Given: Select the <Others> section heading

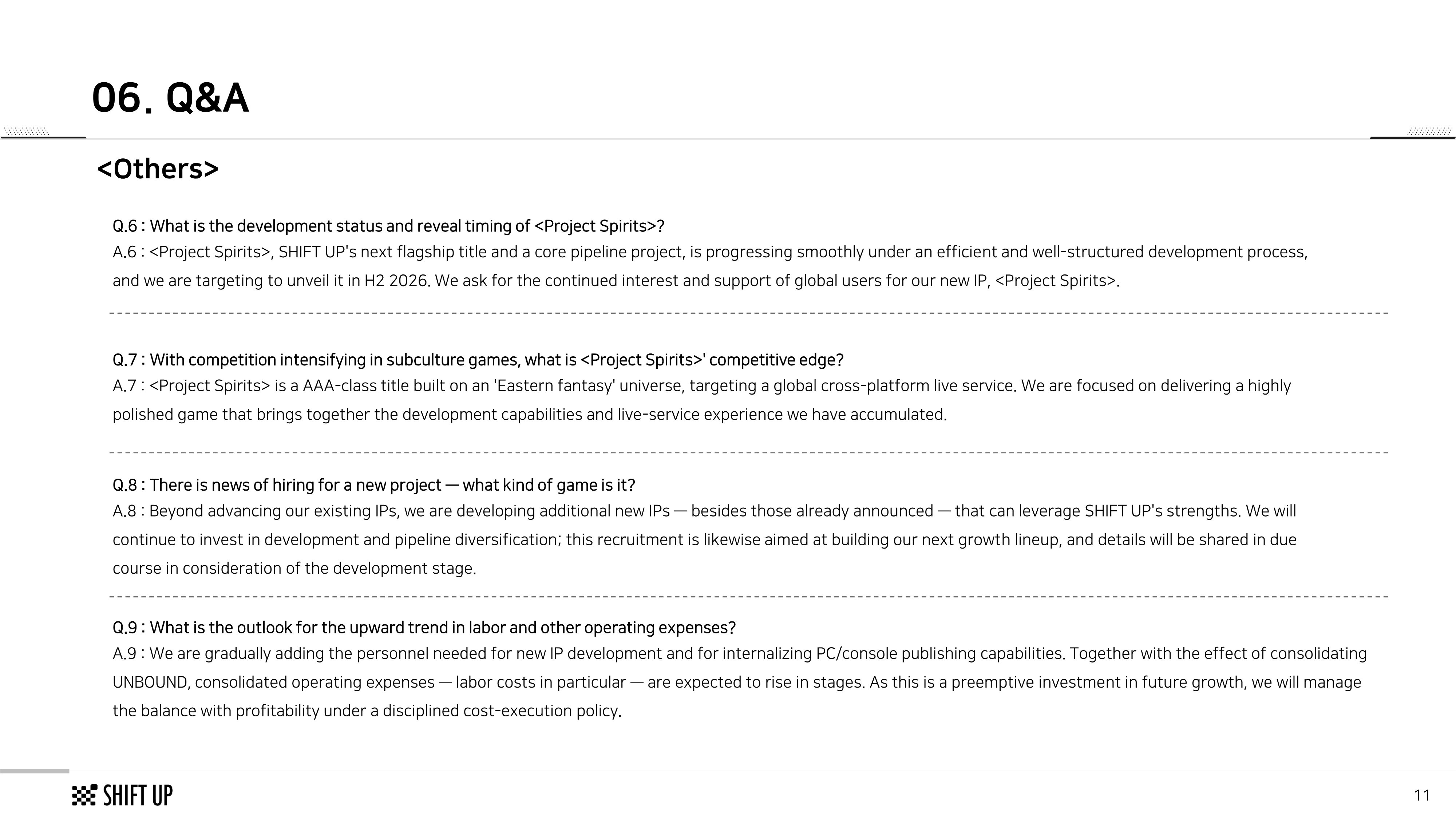Looking at the screenshot, I should tap(158, 169).
